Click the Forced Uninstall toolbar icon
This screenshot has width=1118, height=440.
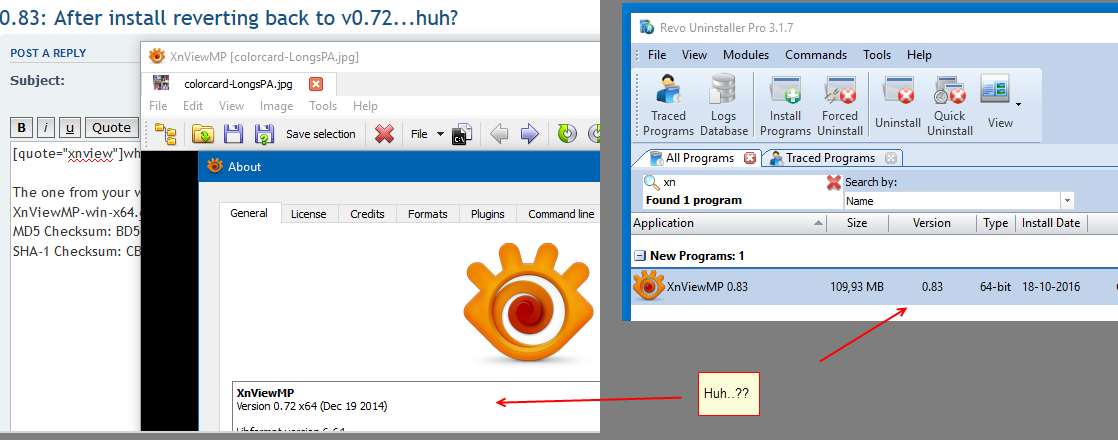tap(840, 106)
